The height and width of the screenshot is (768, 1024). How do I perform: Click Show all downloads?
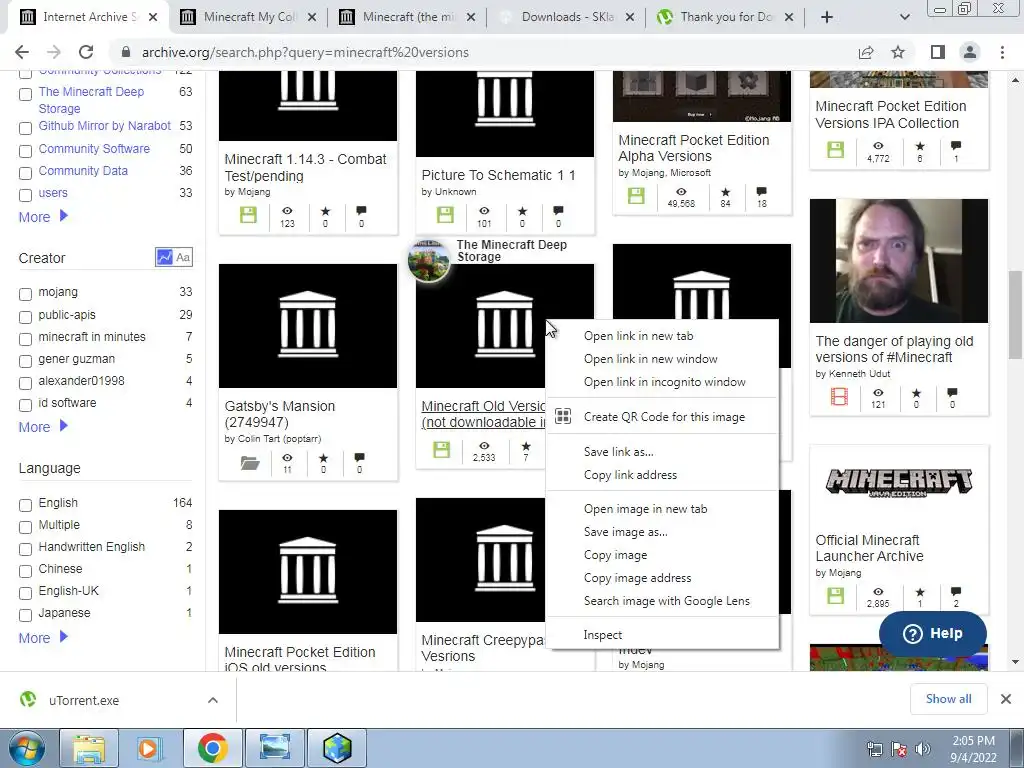click(948, 699)
